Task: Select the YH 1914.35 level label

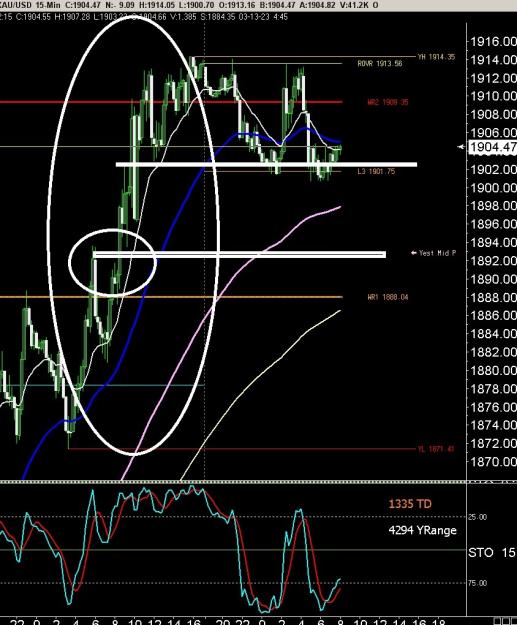Action: [436, 57]
